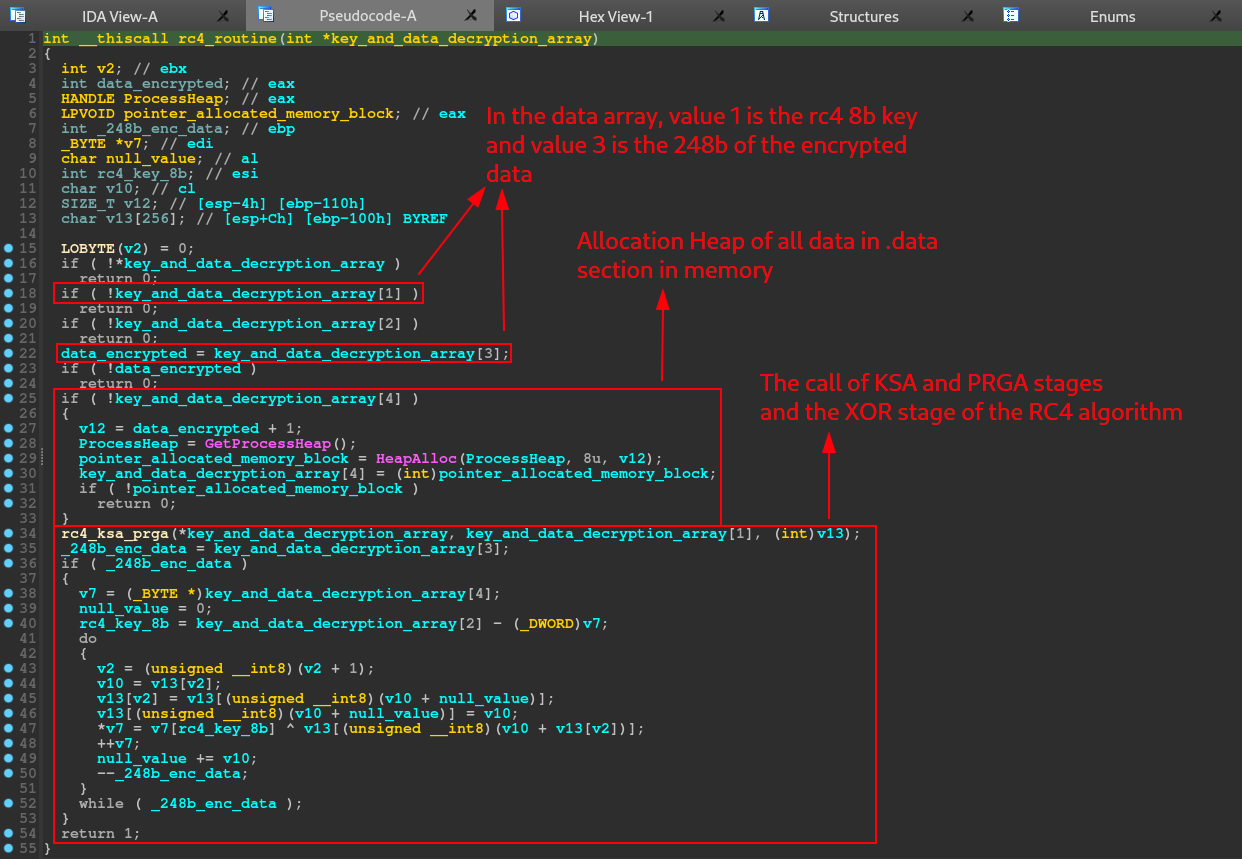Click the IDA View-A tab's disassembly icon
Image resolution: width=1242 pixels, height=859 pixels.
point(15,15)
